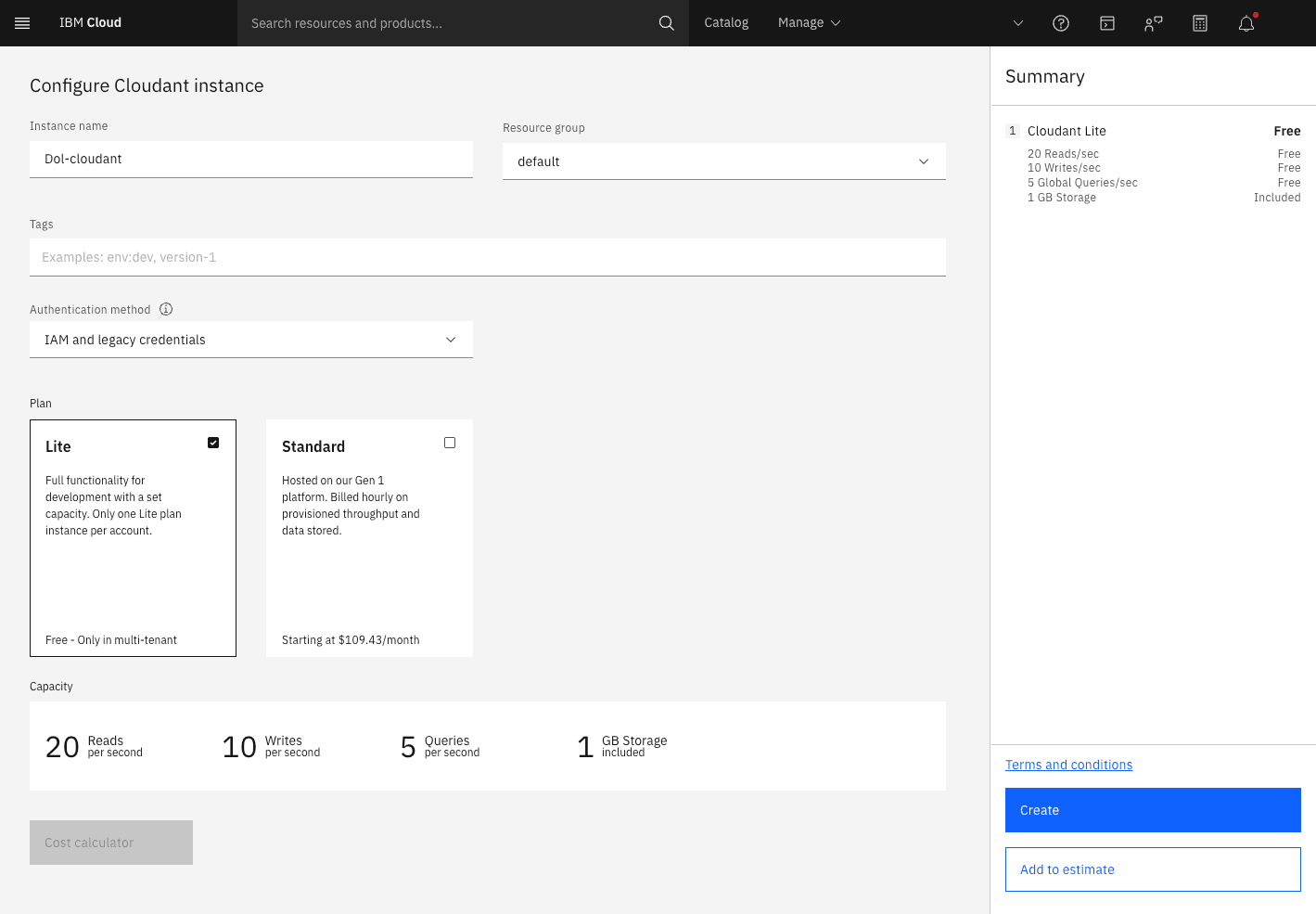Click '5 Global Queries/sec' in Summary
1316x914 pixels.
point(1082,183)
